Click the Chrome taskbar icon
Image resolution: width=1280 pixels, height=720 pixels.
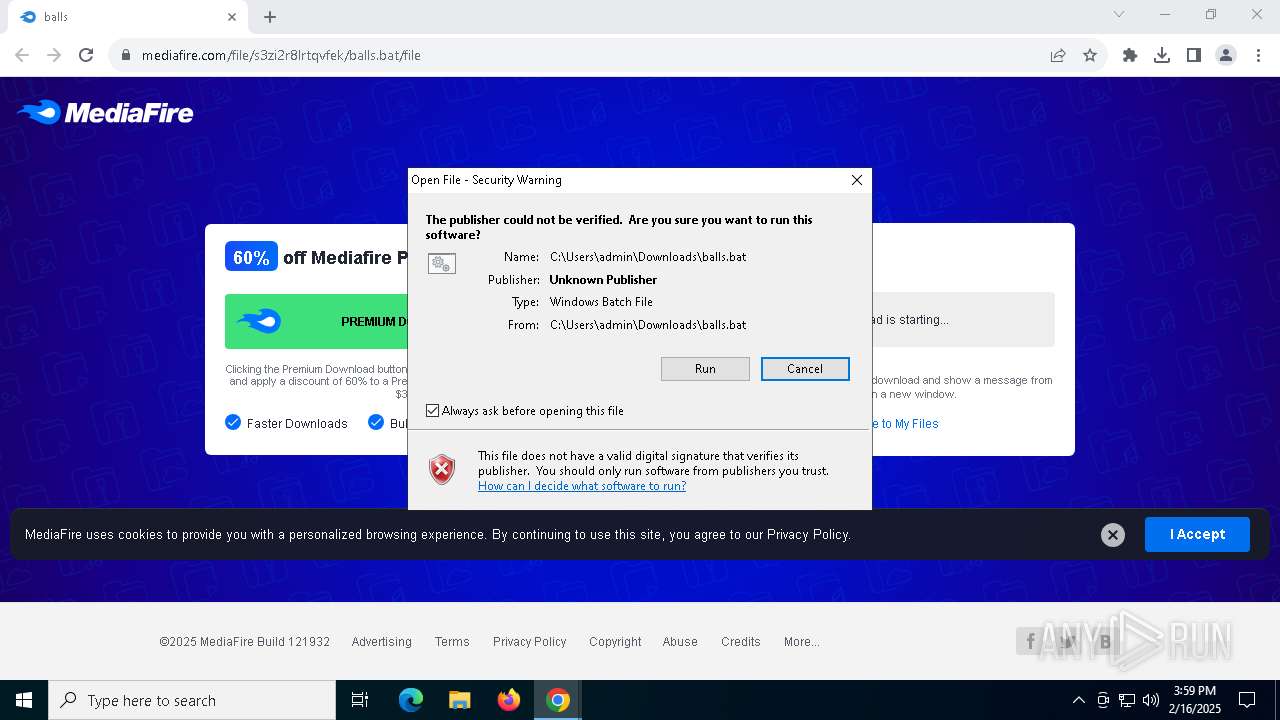pyautogui.click(x=558, y=700)
